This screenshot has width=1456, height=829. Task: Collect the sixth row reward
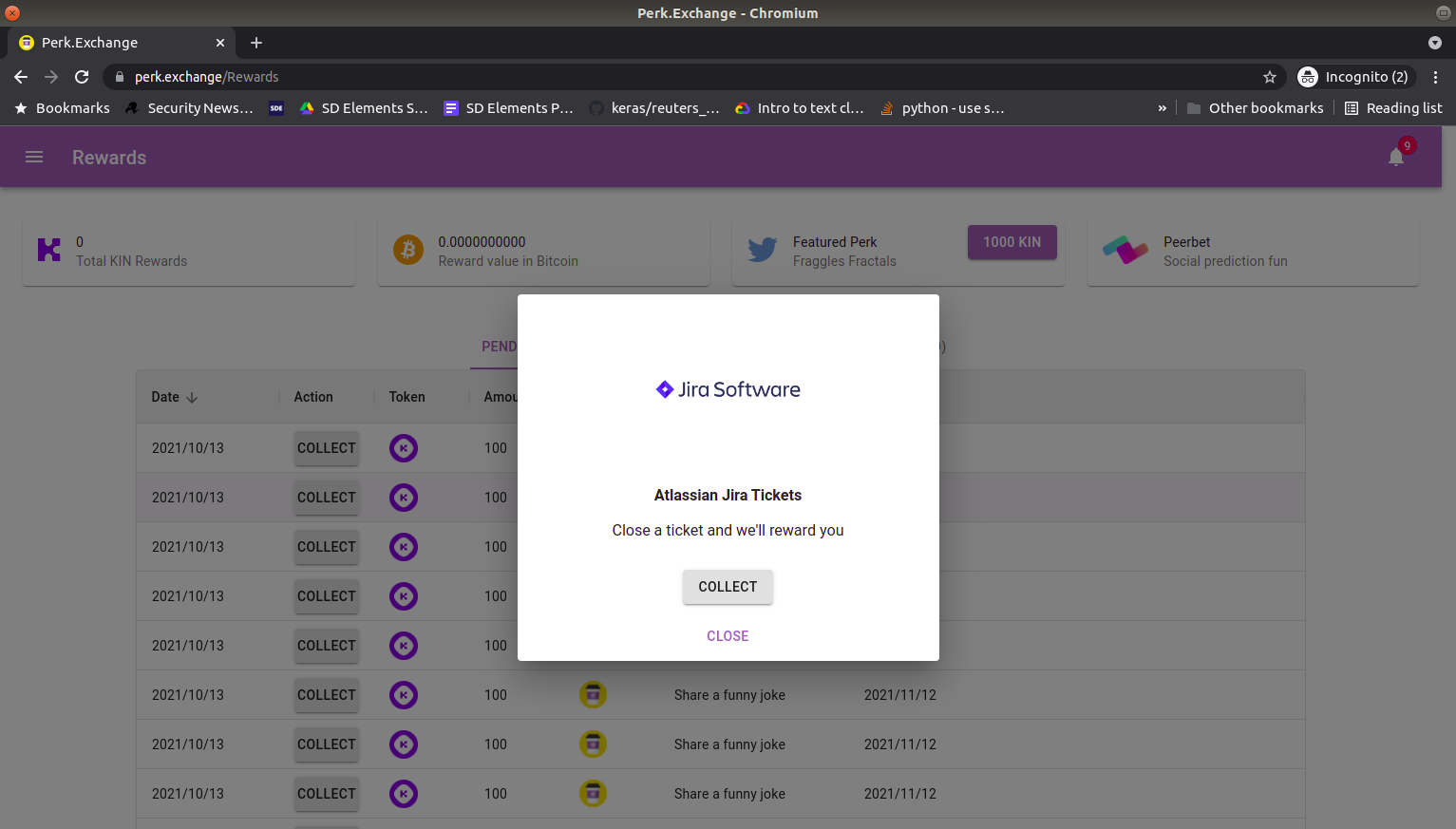[x=327, y=695]
